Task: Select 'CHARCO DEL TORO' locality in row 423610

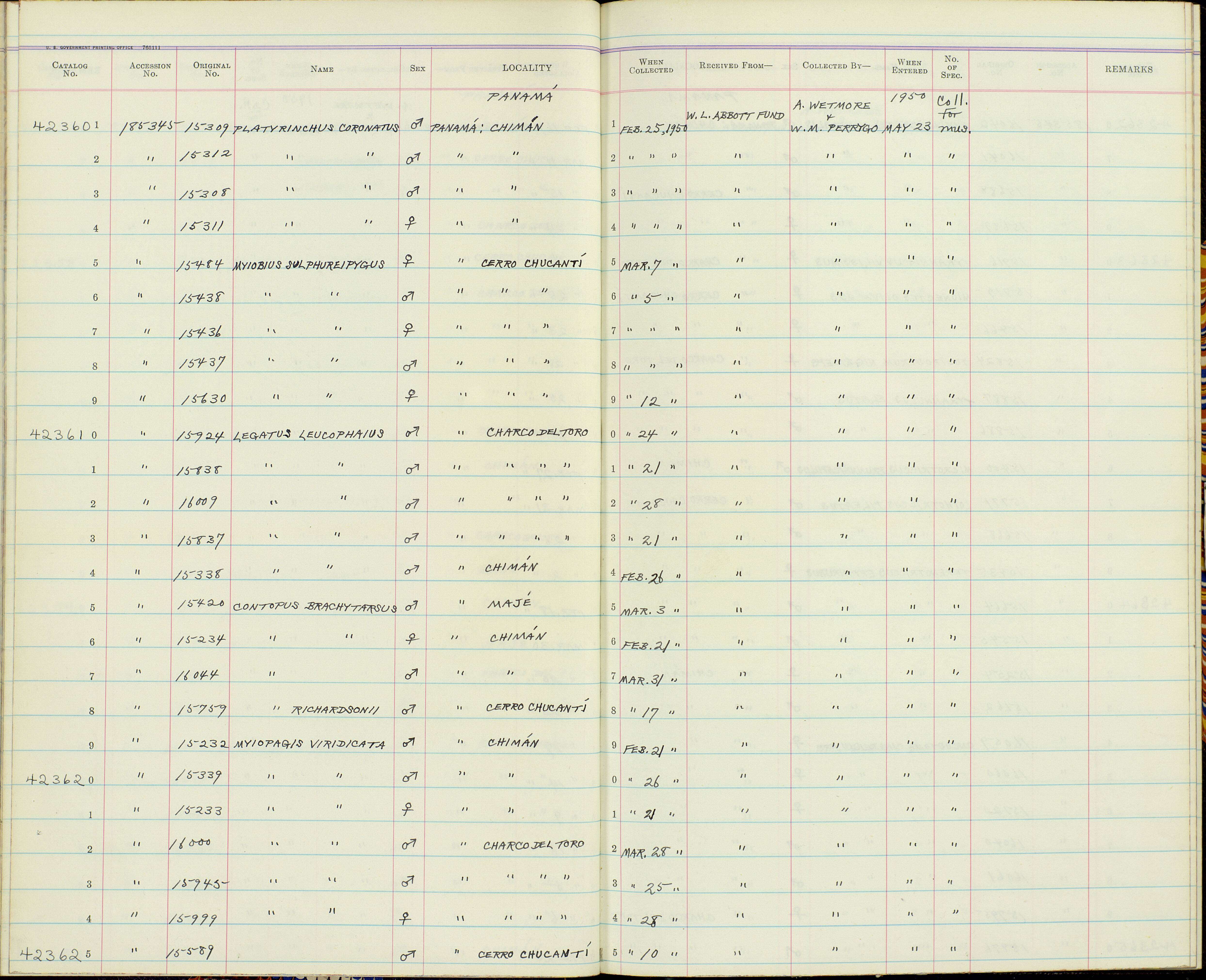Action: (537, 432)
